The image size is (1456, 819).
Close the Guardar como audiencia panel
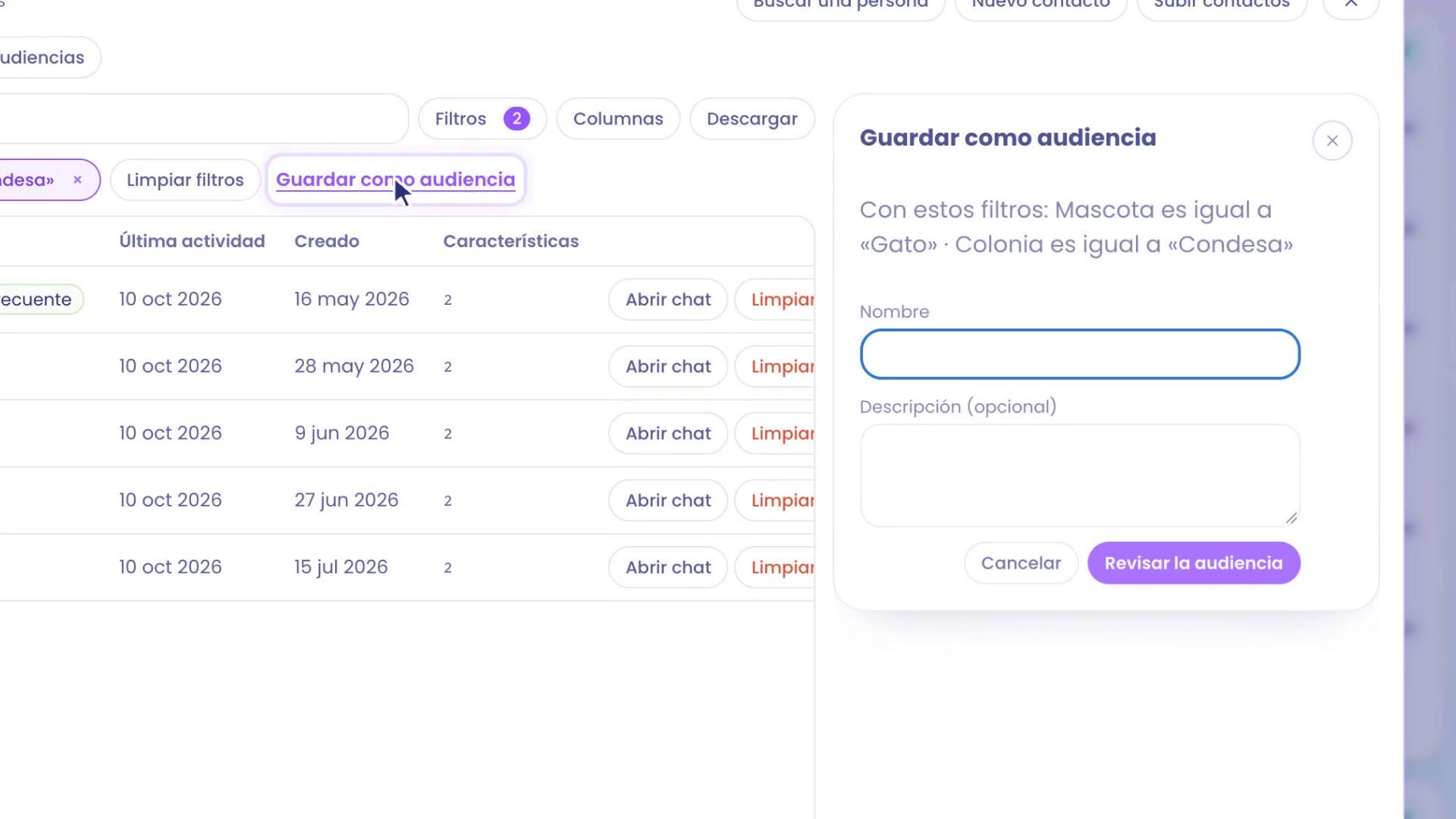coord(1332,140)
